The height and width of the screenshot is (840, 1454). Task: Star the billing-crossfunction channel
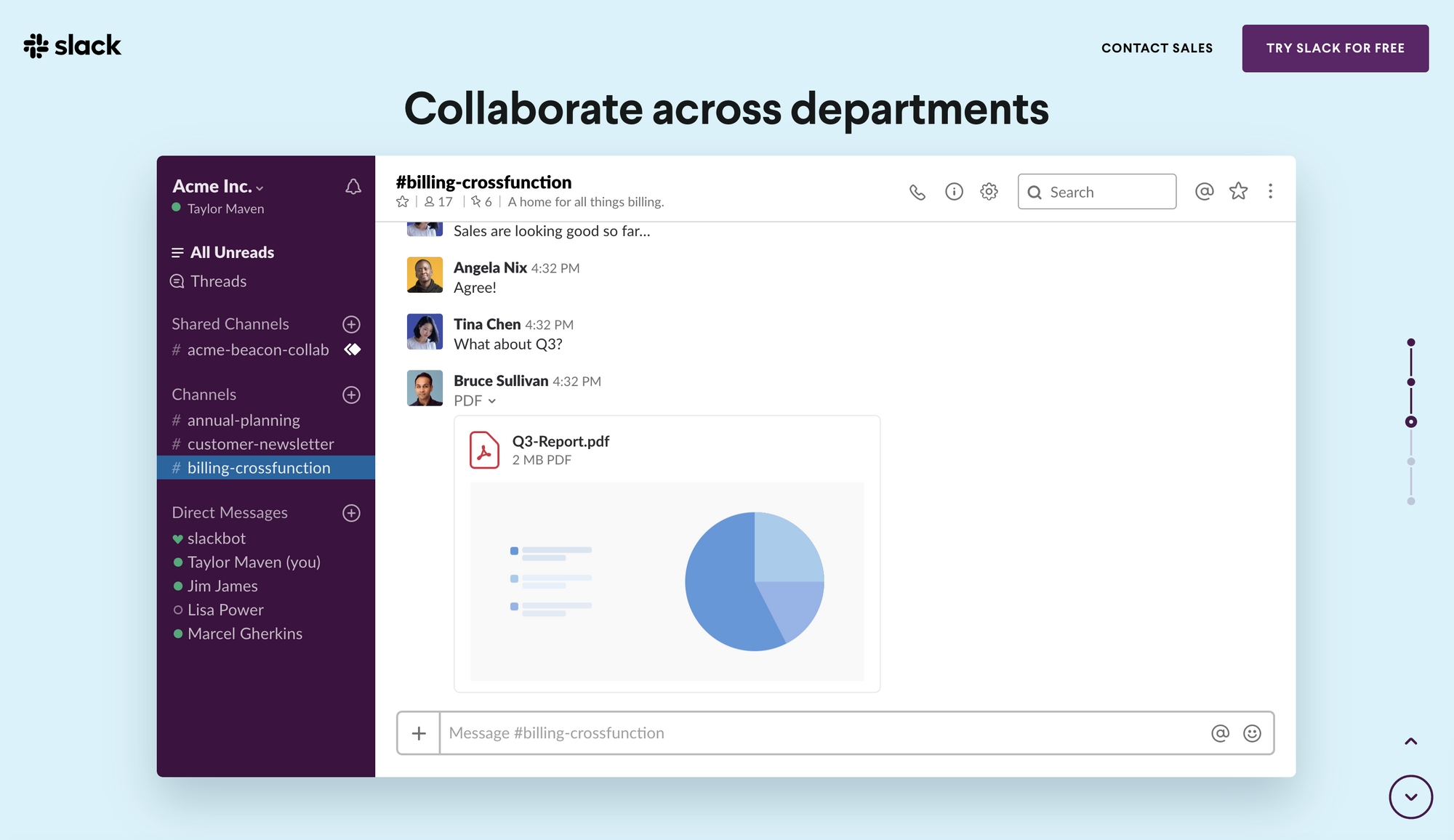(402, 202)
